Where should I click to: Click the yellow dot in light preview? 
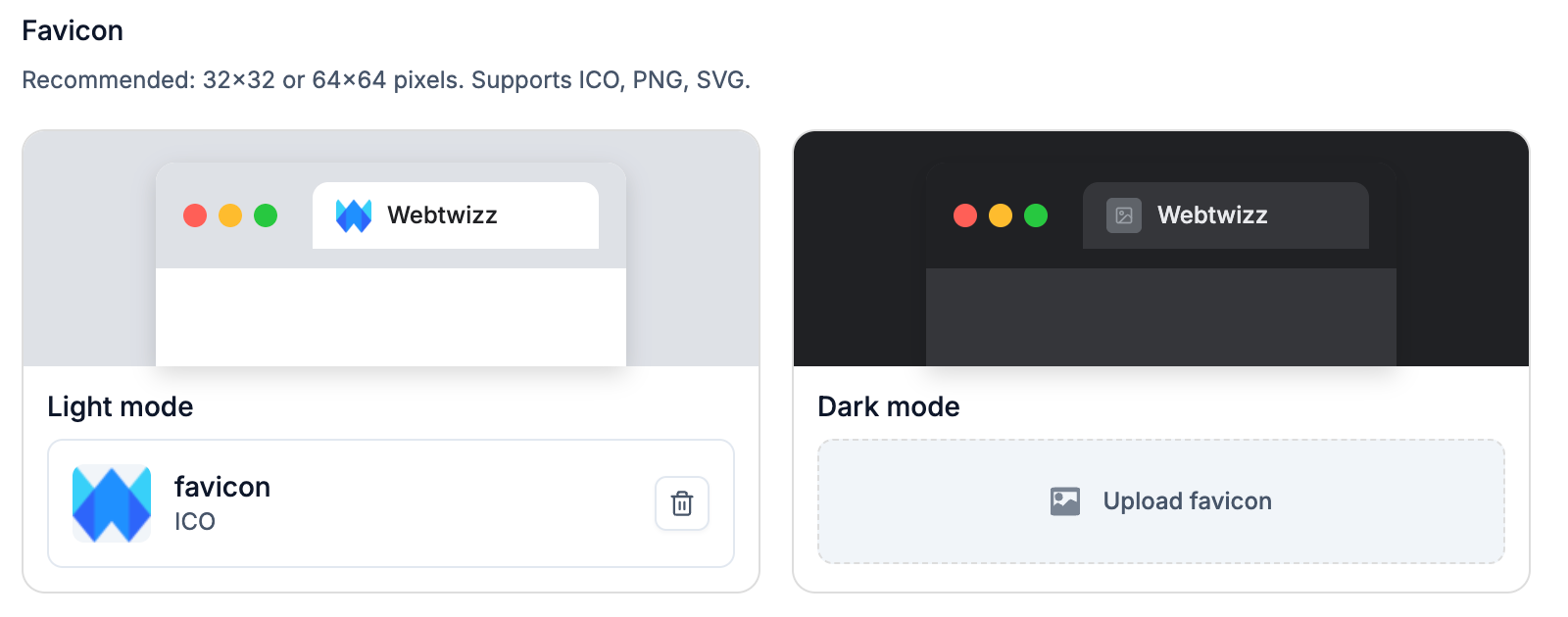[x=230, y=215]
